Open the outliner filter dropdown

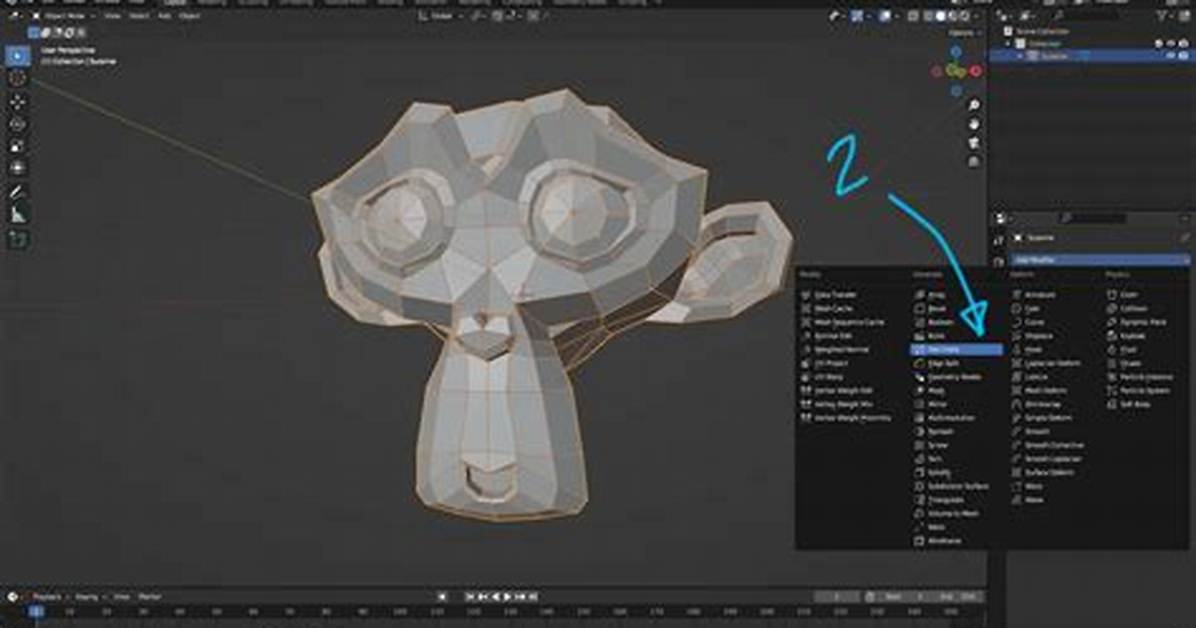click(1165, 16)
